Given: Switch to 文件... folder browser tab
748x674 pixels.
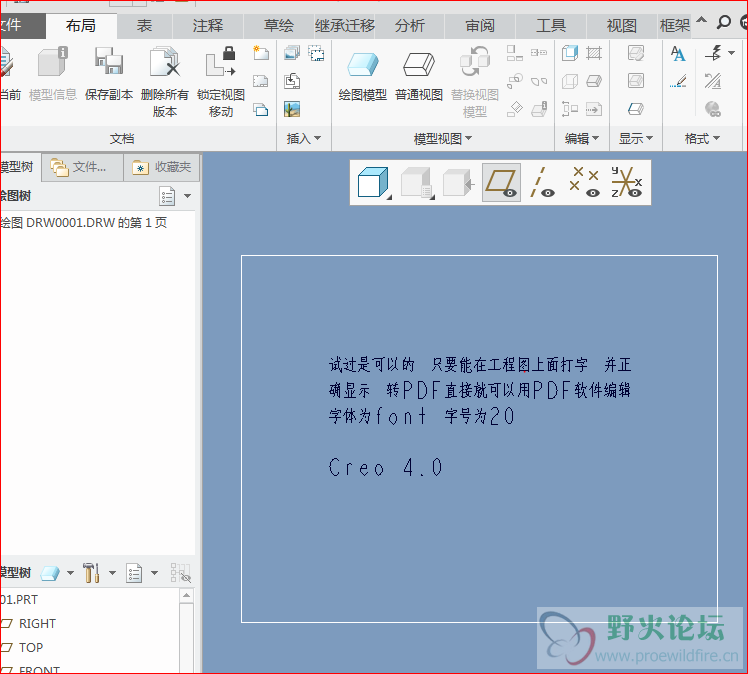Looking at the screenshot, I should [83, 167].
